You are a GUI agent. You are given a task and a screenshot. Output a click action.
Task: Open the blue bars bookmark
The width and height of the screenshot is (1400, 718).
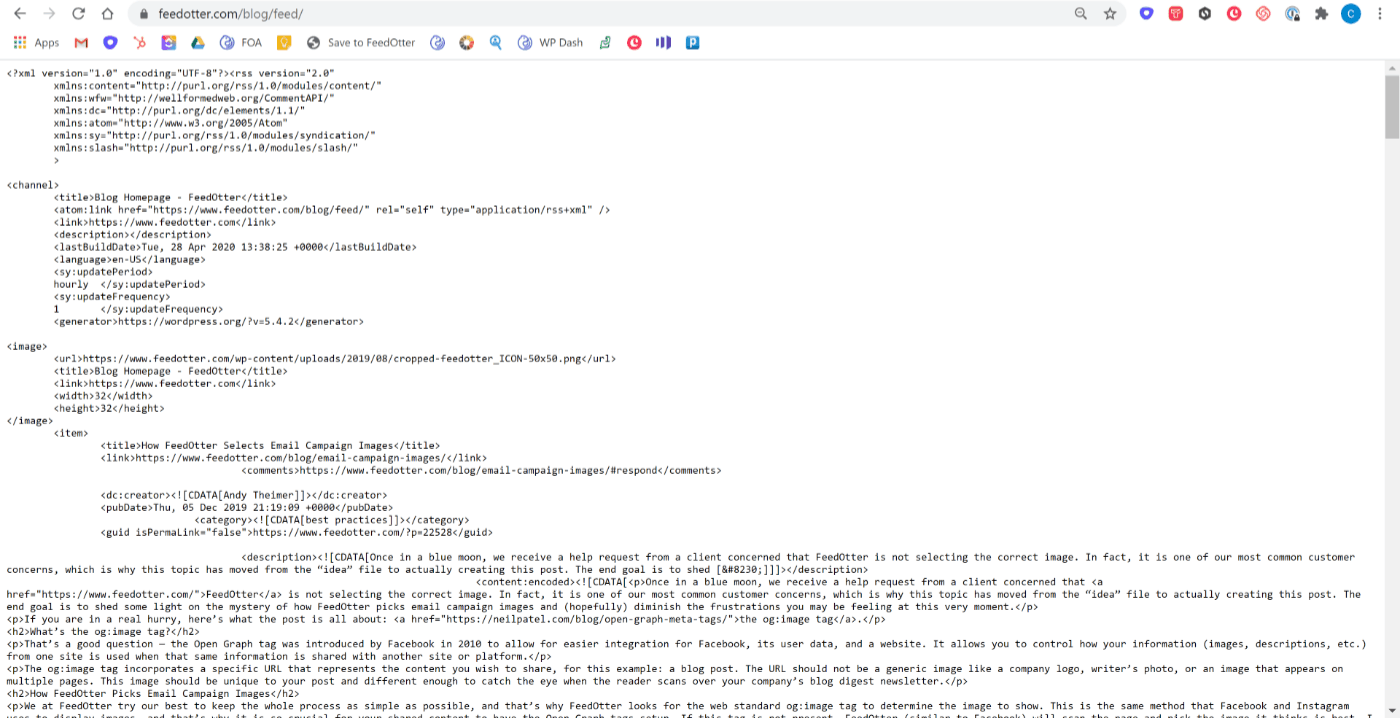[x=663, y=43]
